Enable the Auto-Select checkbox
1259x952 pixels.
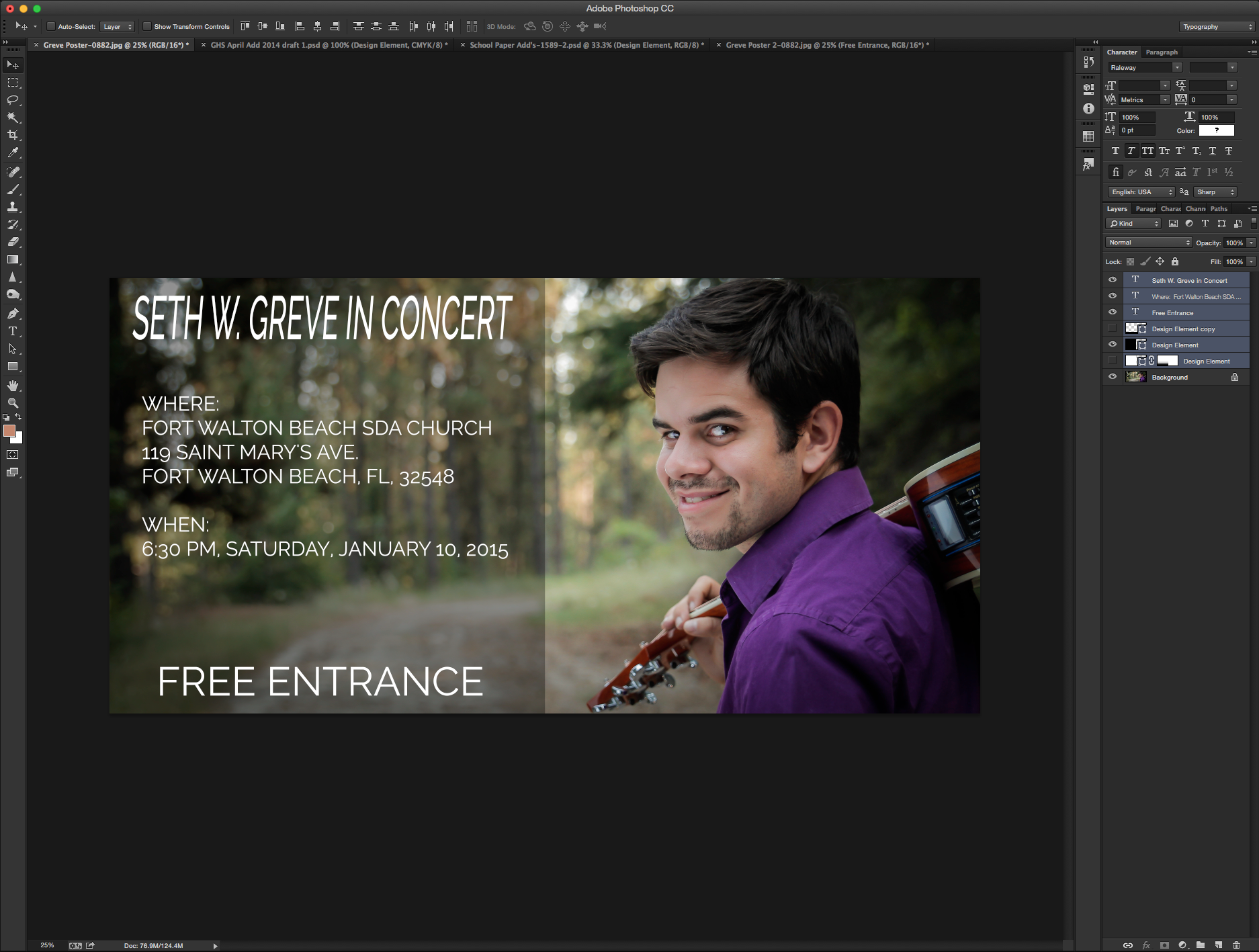[x=51, y=27]
